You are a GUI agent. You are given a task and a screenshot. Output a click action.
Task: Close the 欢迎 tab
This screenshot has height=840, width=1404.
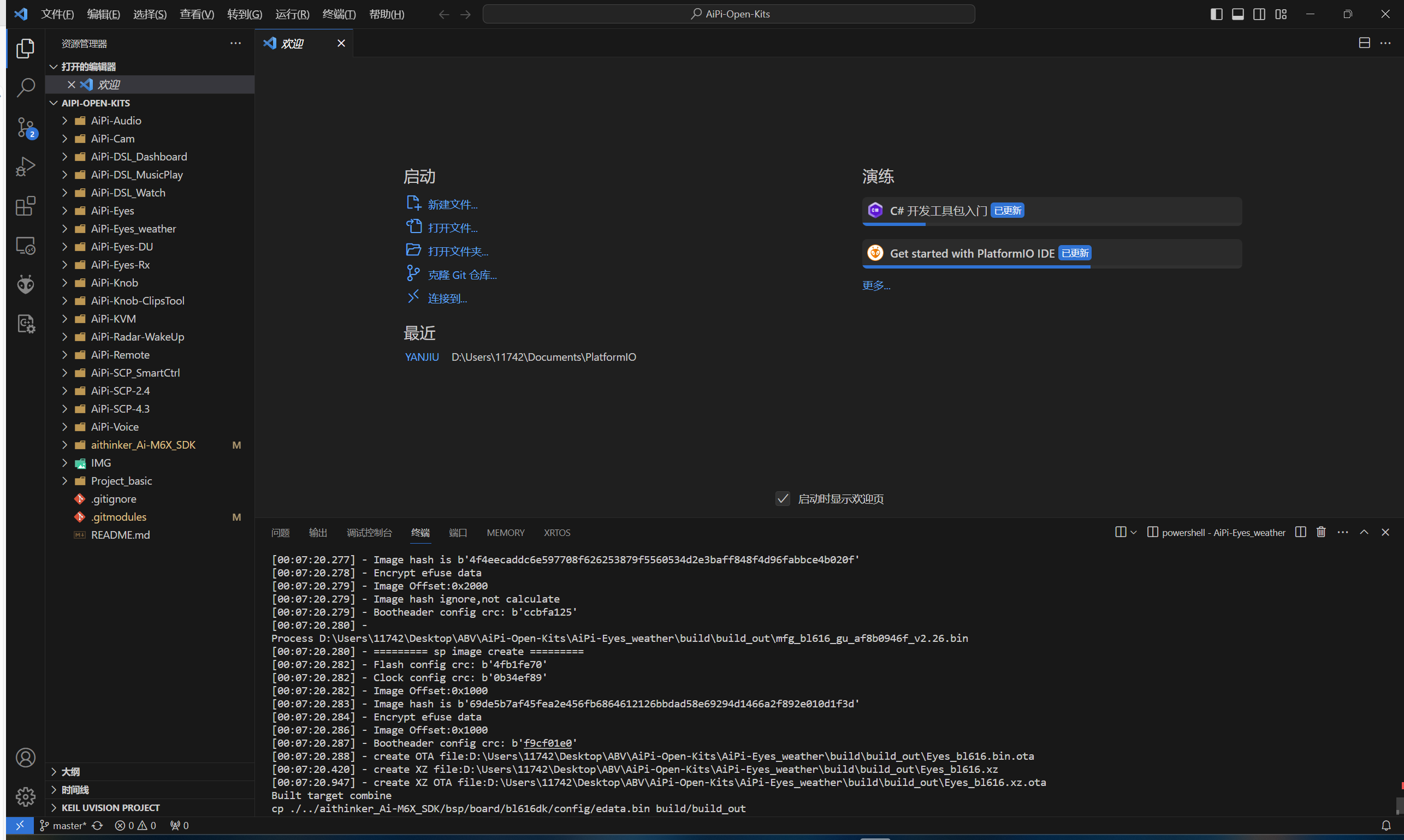341,43
